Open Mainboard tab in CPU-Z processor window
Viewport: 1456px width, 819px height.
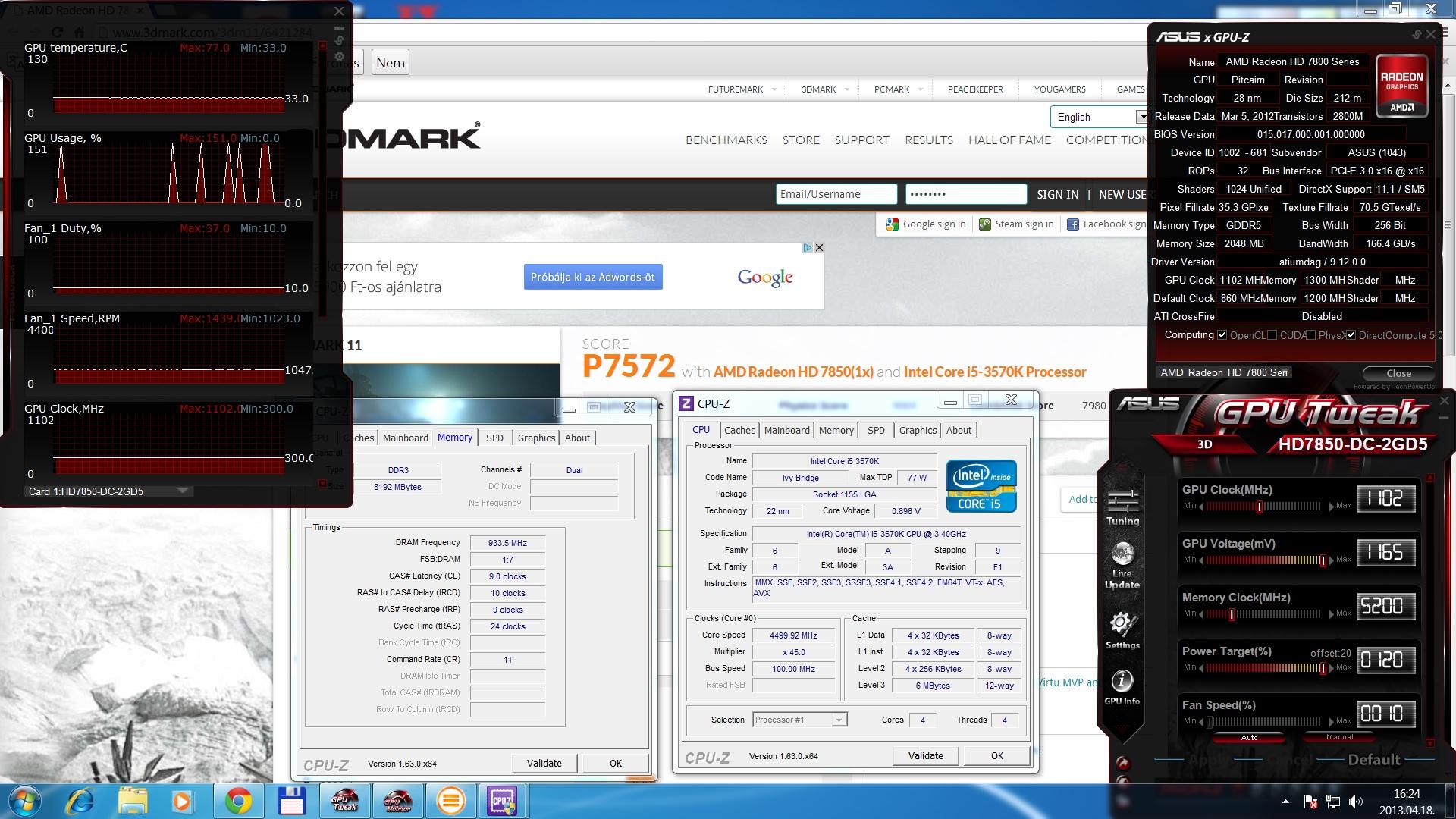(x=786, y=430)
